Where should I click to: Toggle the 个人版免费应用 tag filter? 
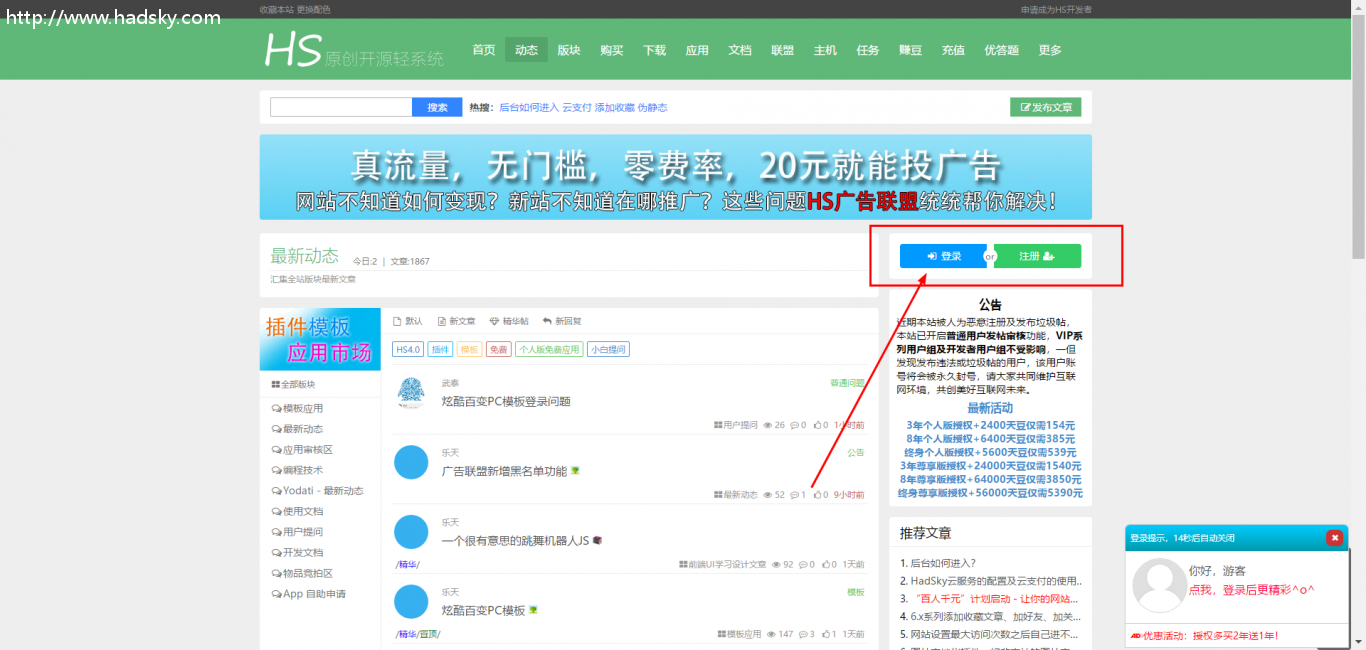pos(549,349)
